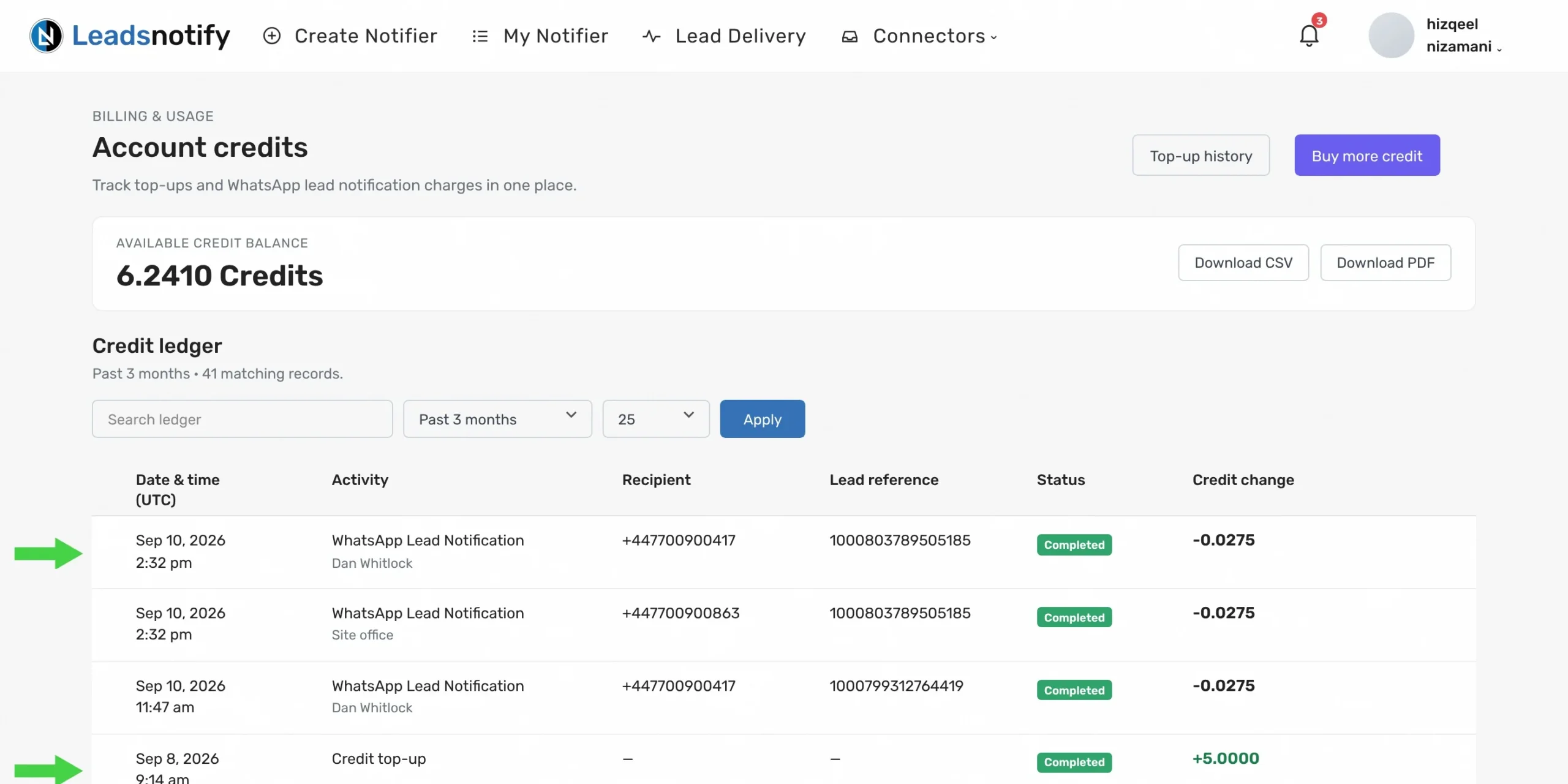Click the Recipient column header

[x=656, y=480]
